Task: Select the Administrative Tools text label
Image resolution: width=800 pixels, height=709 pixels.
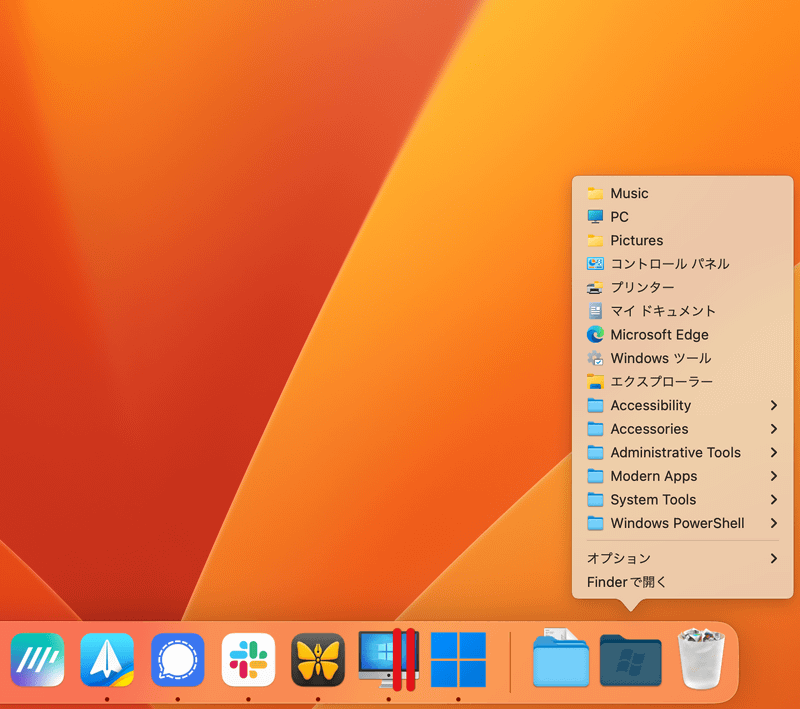Action: click(676, 452)
